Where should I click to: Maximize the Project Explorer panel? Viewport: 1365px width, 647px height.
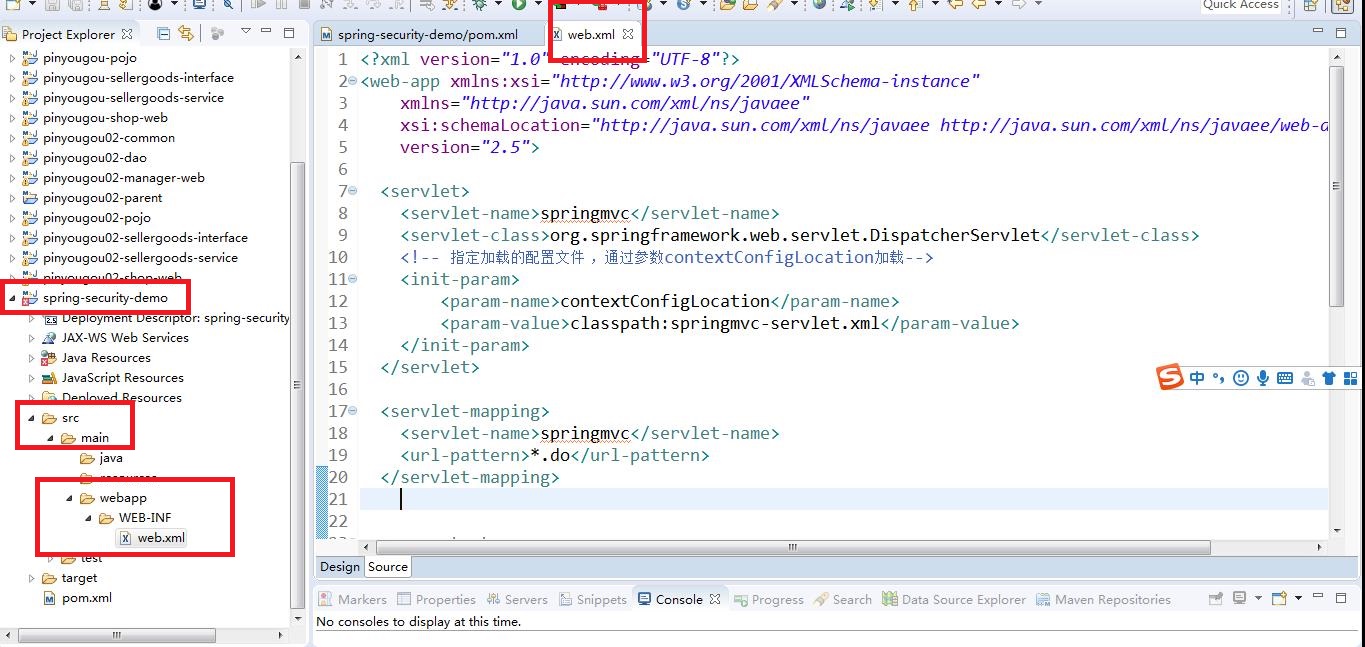[289, 32]
